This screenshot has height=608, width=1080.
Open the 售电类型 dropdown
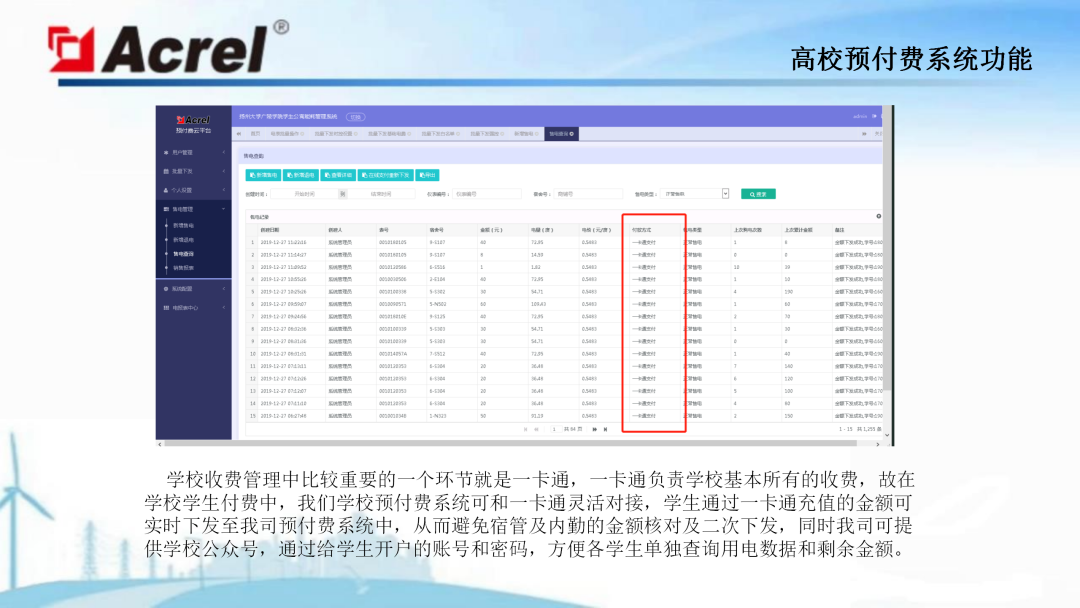pyautogui.click(x=694, y=194)
